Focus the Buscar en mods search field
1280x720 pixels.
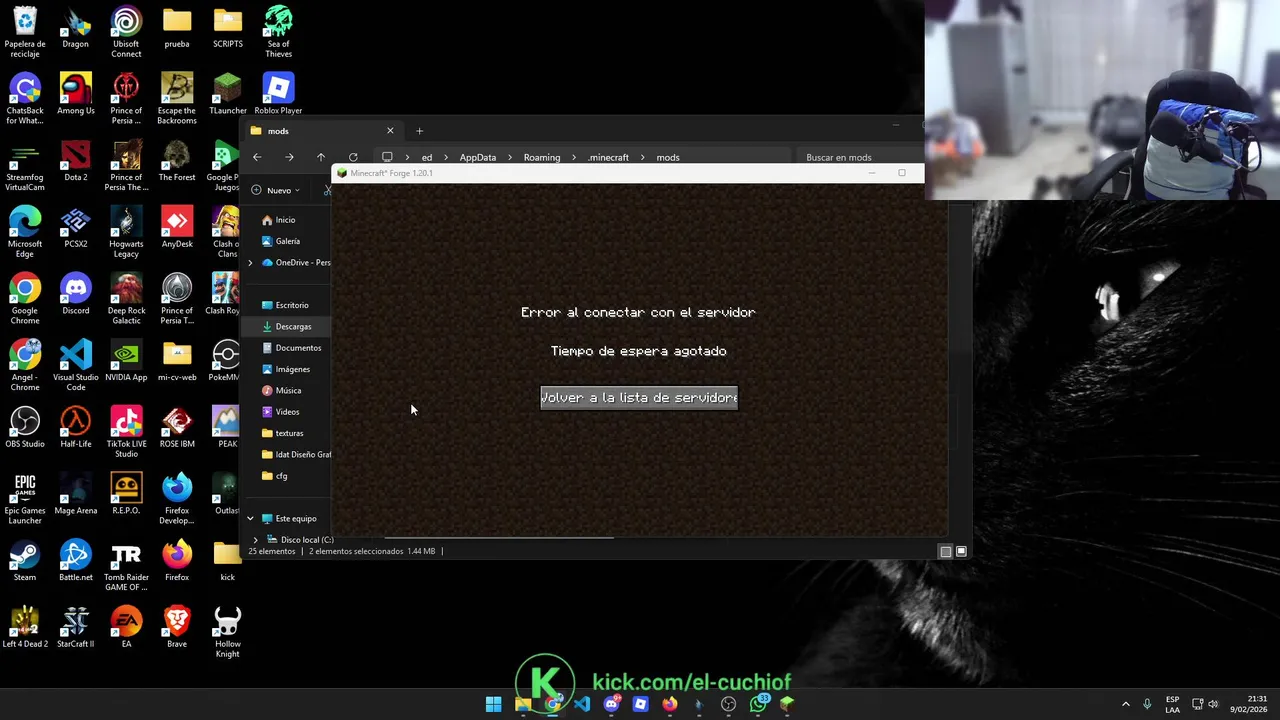pyautogui.click(x=860, y=158)
